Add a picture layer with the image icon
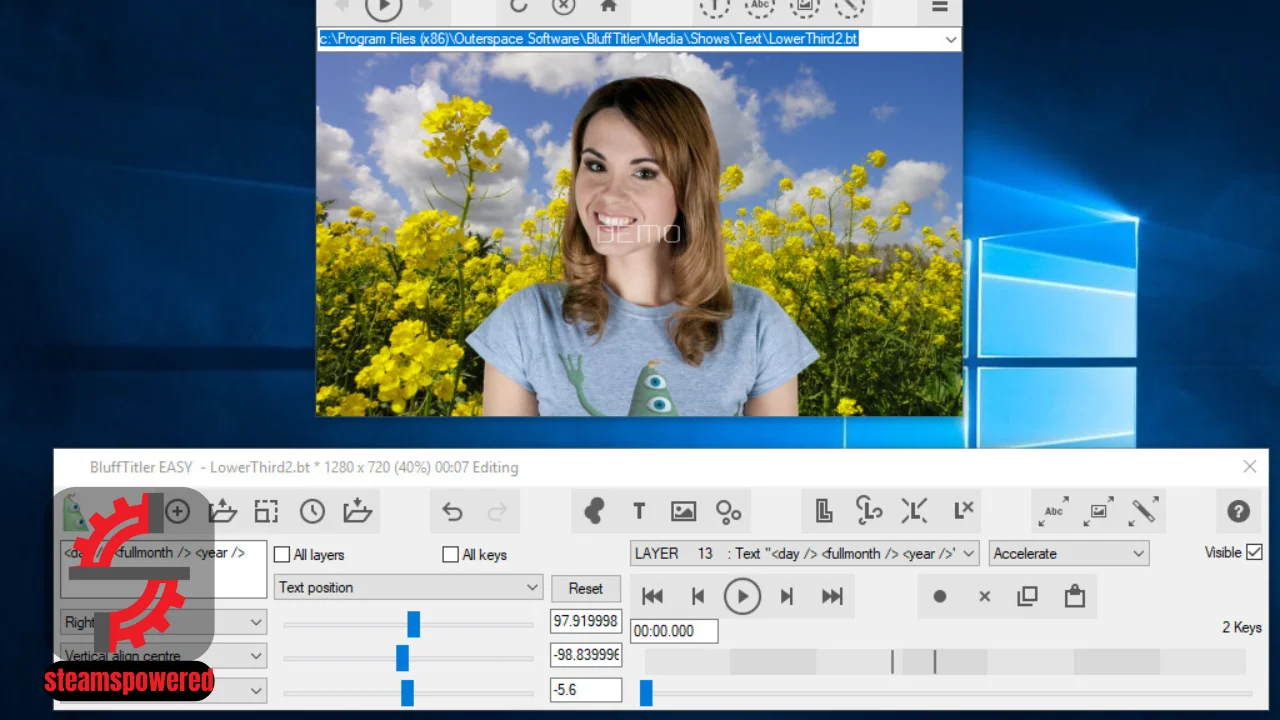The width and height of the screenshot is (1280, 720). (x=684, y=512)
